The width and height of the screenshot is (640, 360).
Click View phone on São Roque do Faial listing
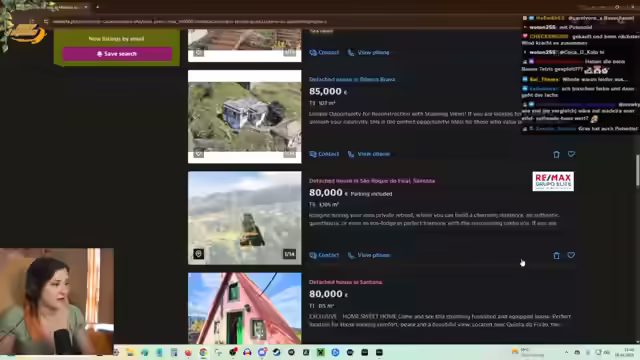[x=369, y=255]
